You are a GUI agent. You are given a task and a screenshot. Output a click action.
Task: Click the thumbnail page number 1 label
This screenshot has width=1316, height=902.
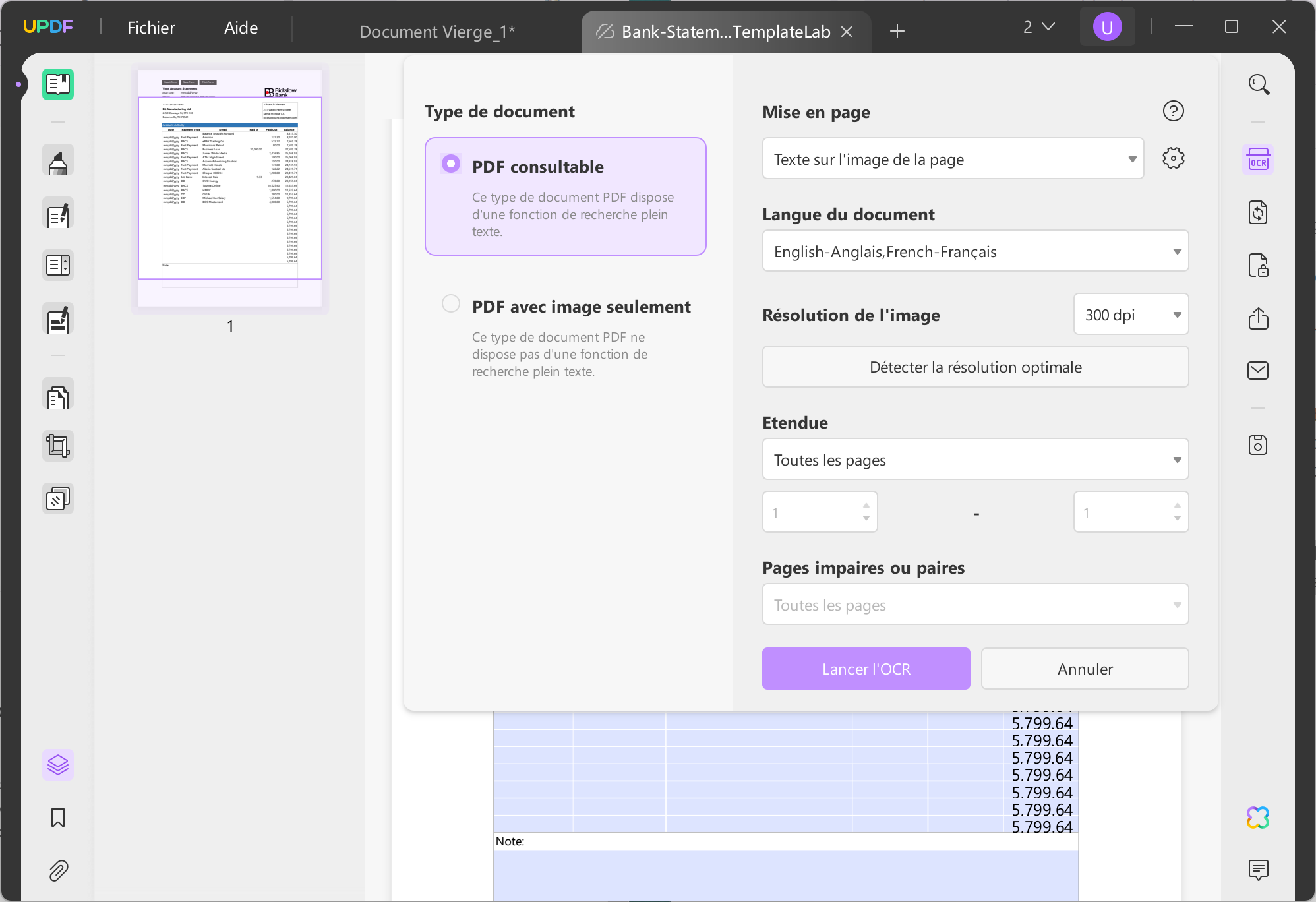pyautogui.click(x=230, y=326)
